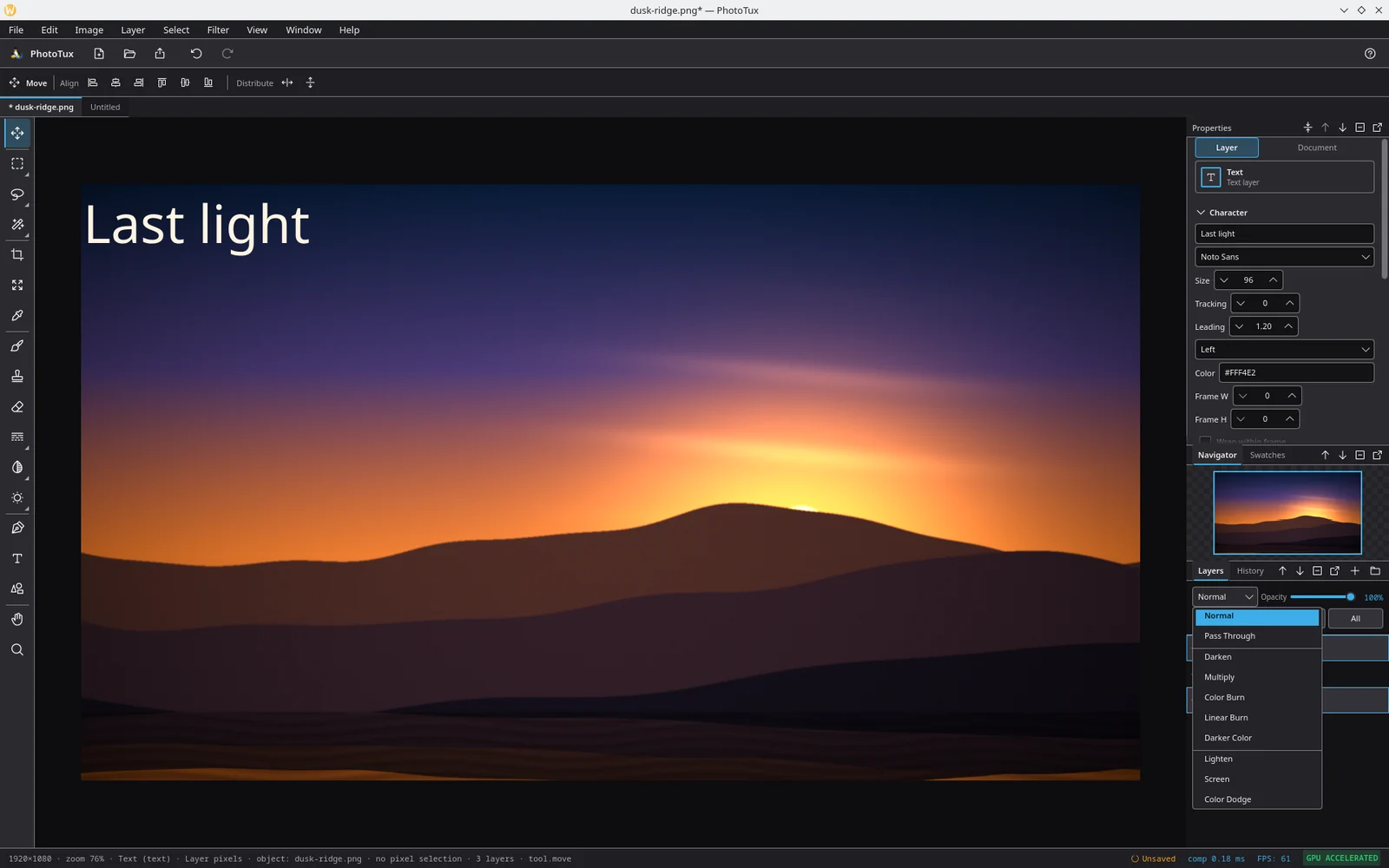This screenshot has height=868, width=1389.
Task: Align horizontal centers icon
Action: pos(115,82)
